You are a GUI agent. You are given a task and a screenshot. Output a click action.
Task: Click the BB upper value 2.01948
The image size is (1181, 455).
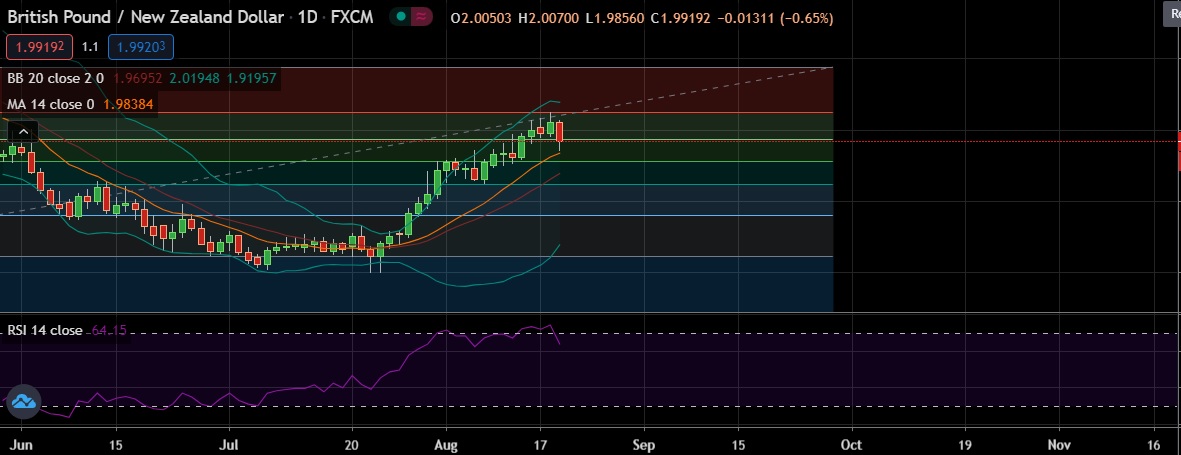[194, 78]
